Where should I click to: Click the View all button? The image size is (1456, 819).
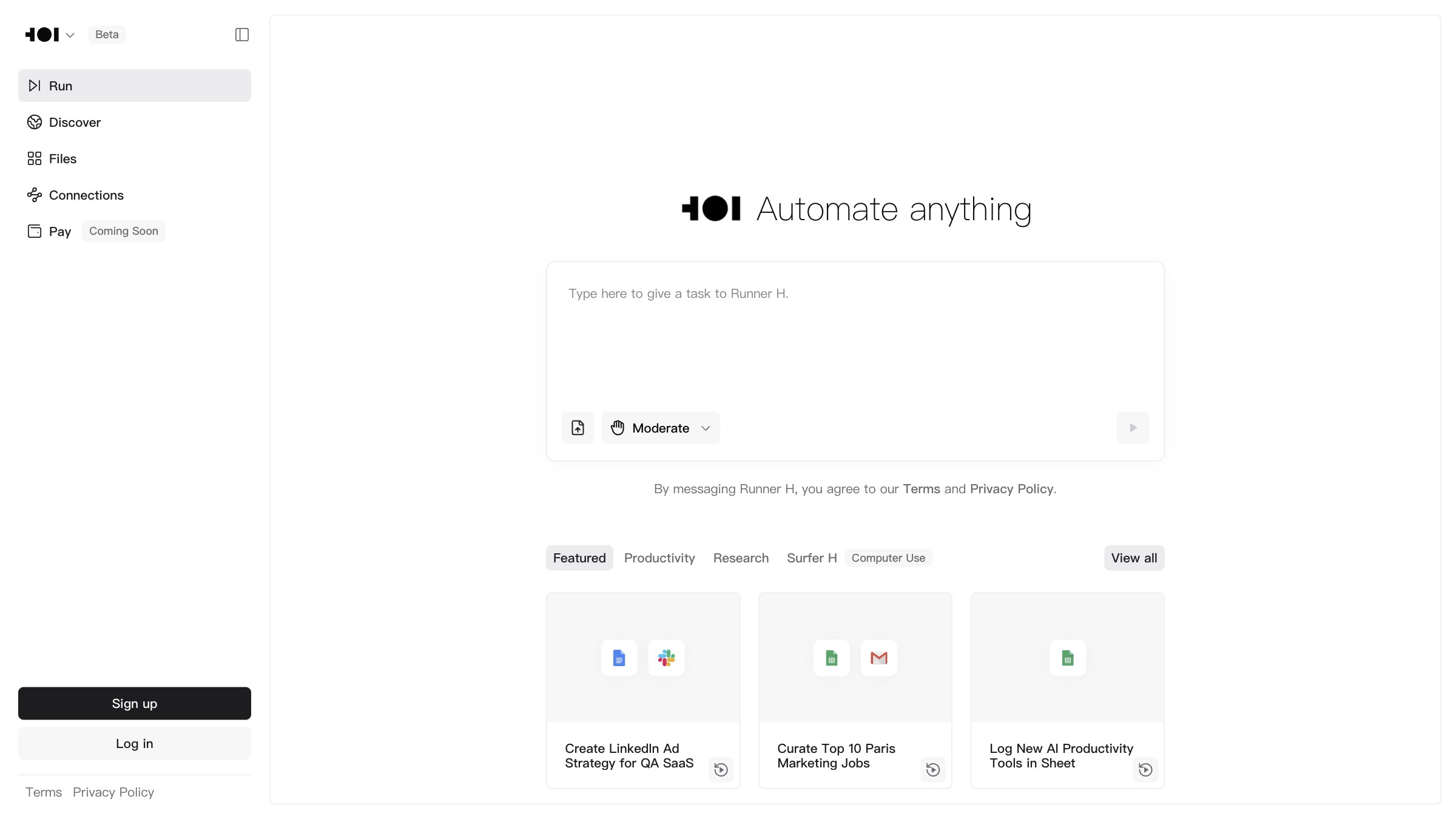click(1134, 558)
